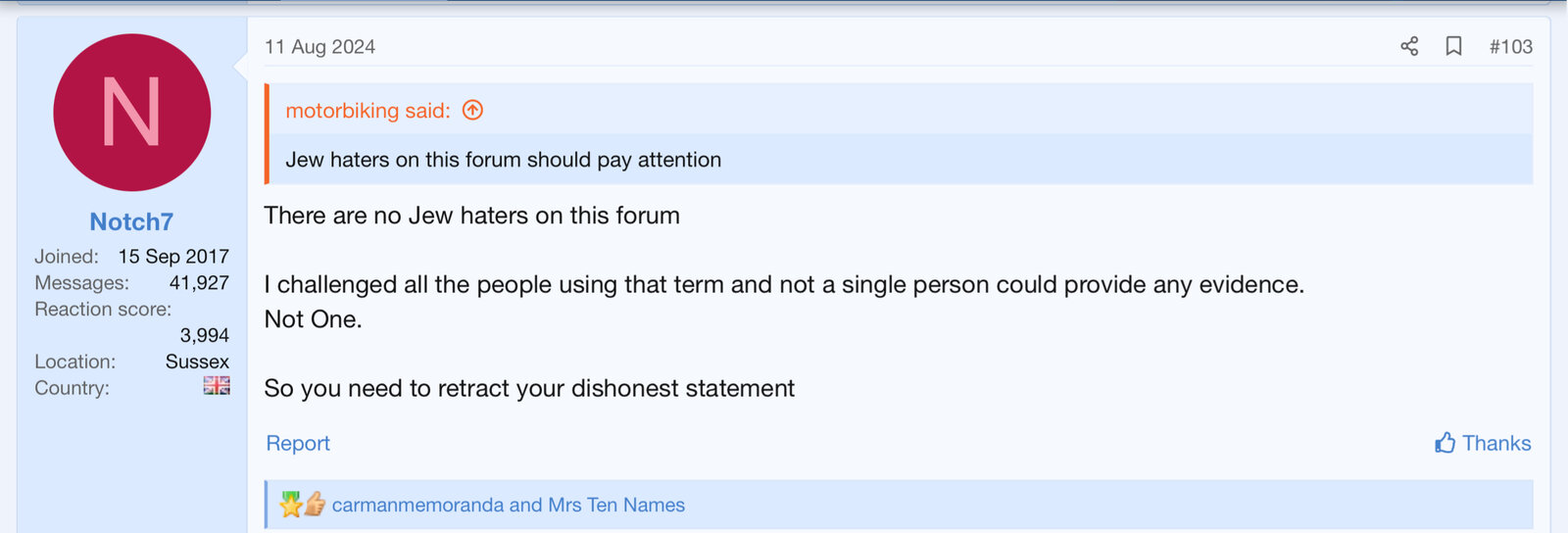Click the "motorbiking said:" quote header
This screenshot has width=1568, height=533.
(x=367, y=111)
